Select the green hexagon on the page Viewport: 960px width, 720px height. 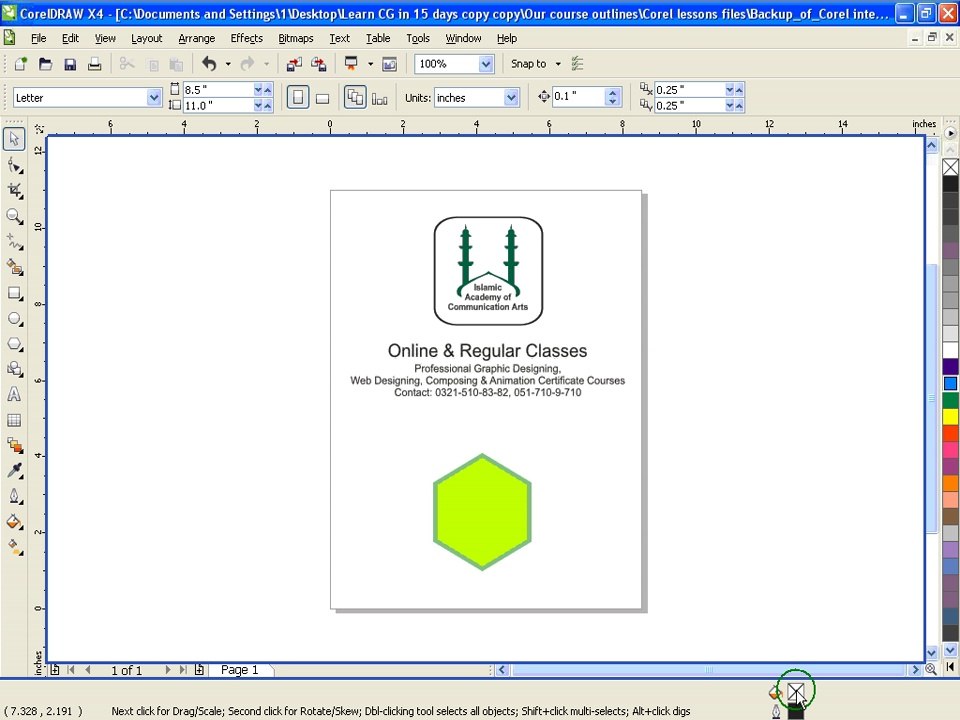coord(482,512)
